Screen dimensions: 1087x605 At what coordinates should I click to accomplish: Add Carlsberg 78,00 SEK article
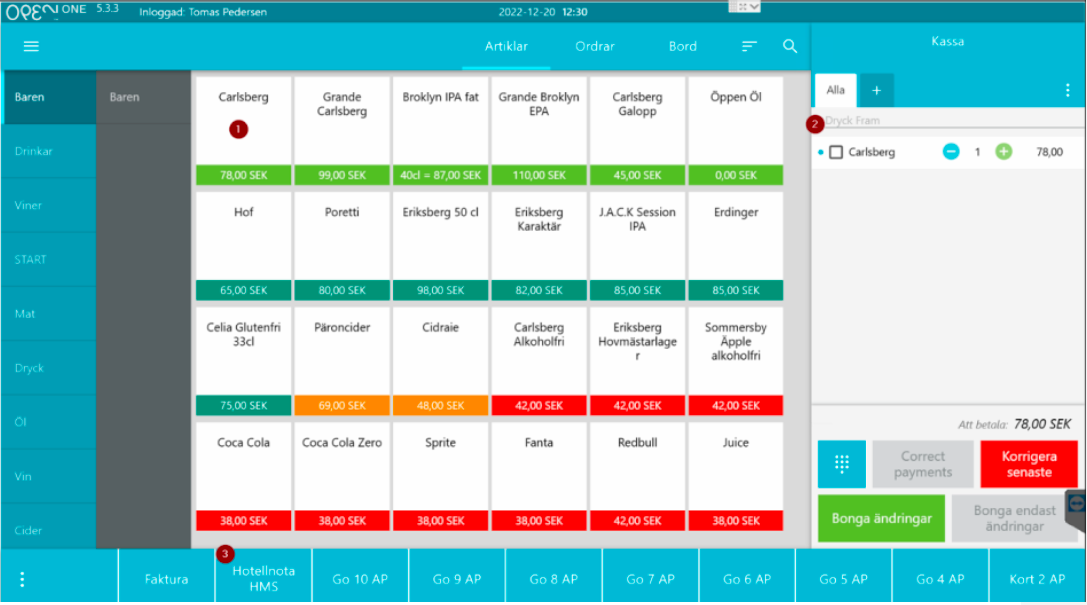pos(243,131)
